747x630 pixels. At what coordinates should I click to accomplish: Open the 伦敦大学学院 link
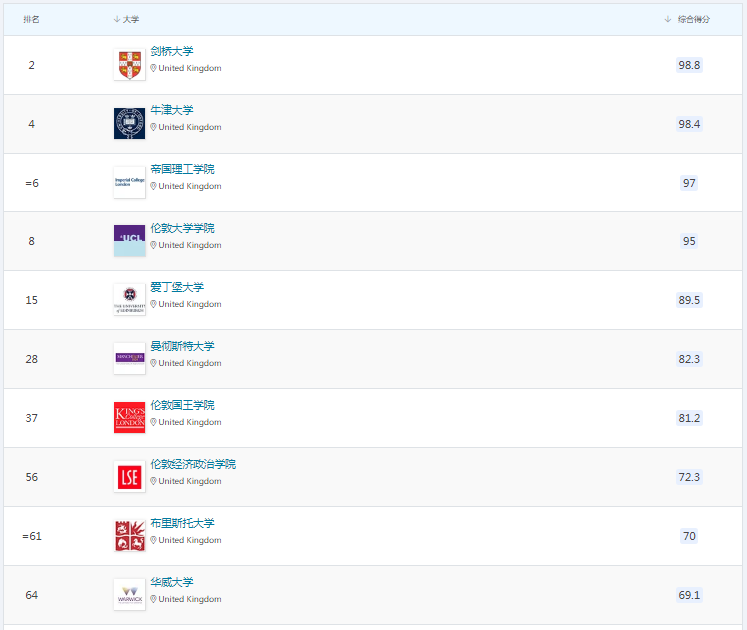182,228
